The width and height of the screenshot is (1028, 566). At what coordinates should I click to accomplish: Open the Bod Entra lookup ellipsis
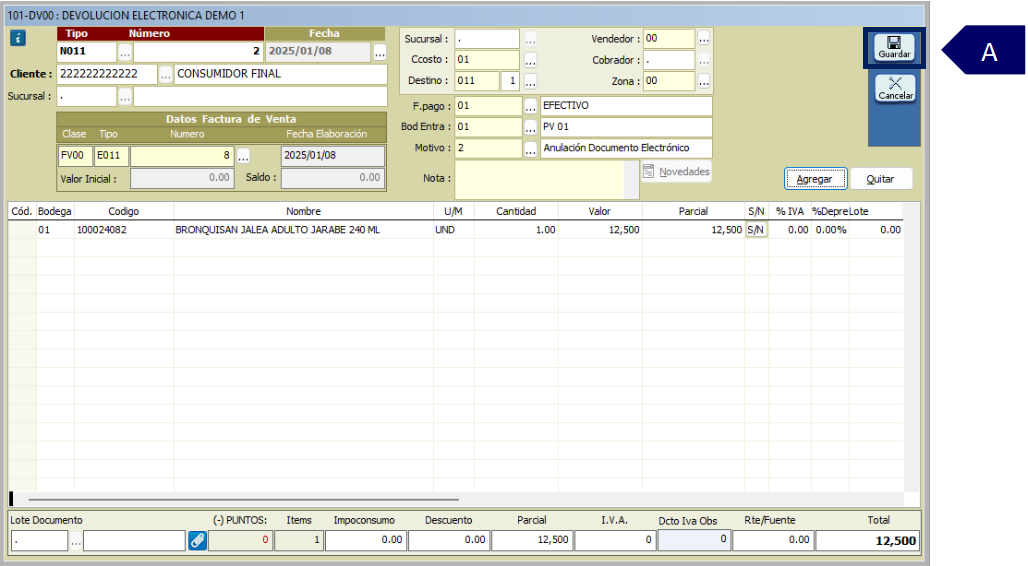[x=530, y=127]
